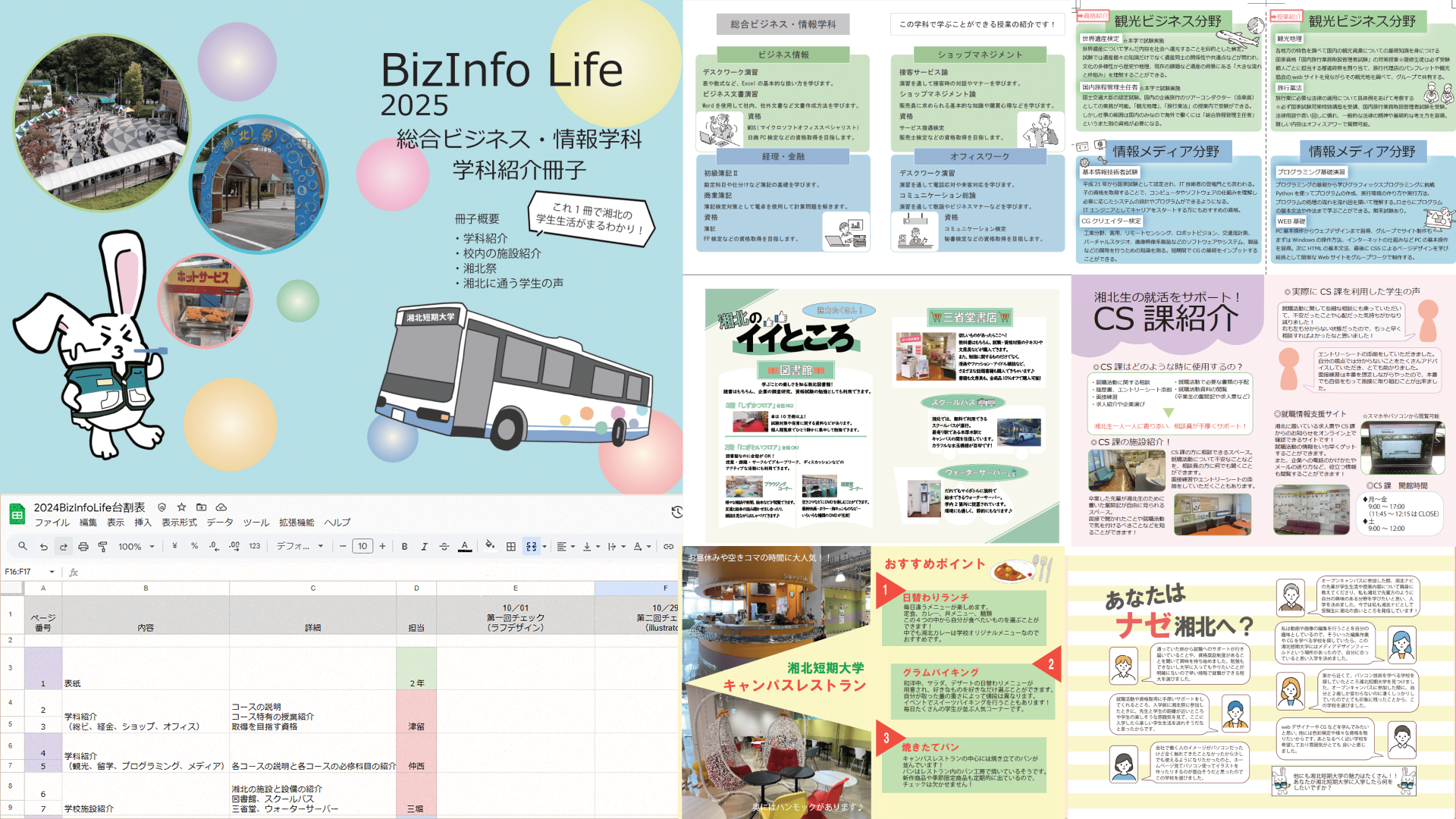
Task: Select row 3 header
Action: pos(11,667)
